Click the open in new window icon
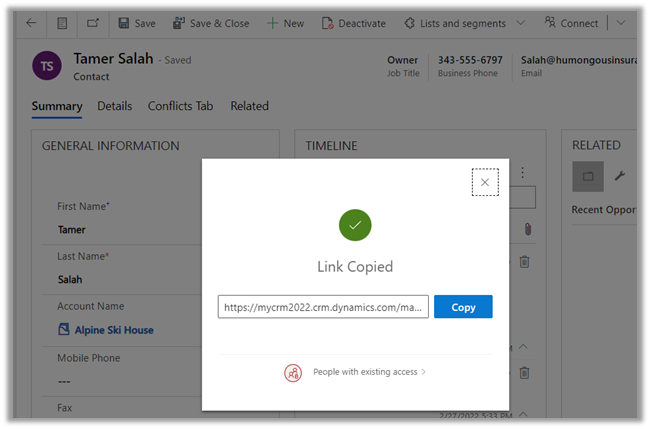The width and height of the screenshot is (650, 429). [92, 23]
